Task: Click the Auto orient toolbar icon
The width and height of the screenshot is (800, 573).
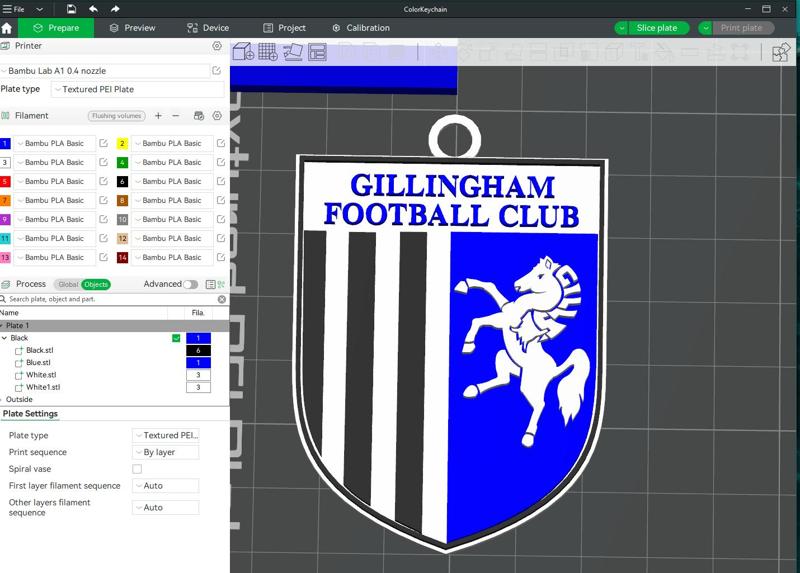Action: point(293,52)
